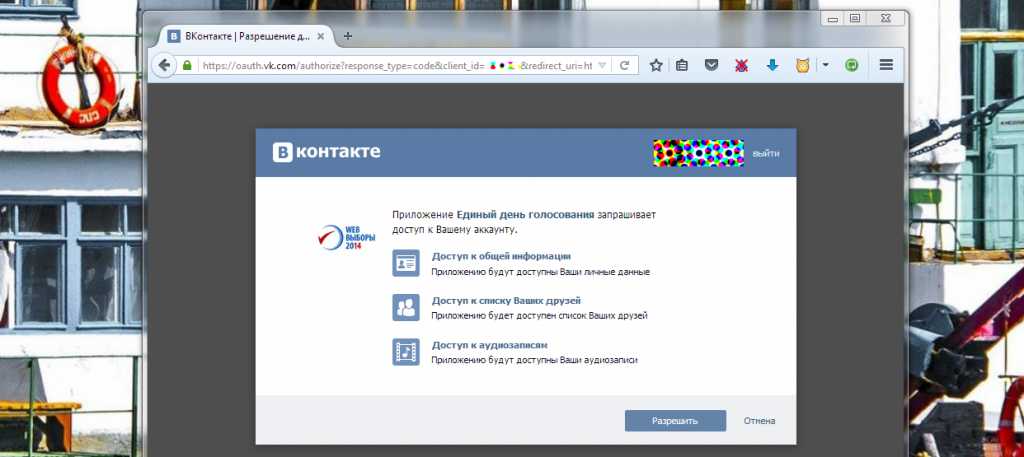Click the obscured username in header
The width and height of the screenshot is (1024, 457).
(x=699, y=153)
